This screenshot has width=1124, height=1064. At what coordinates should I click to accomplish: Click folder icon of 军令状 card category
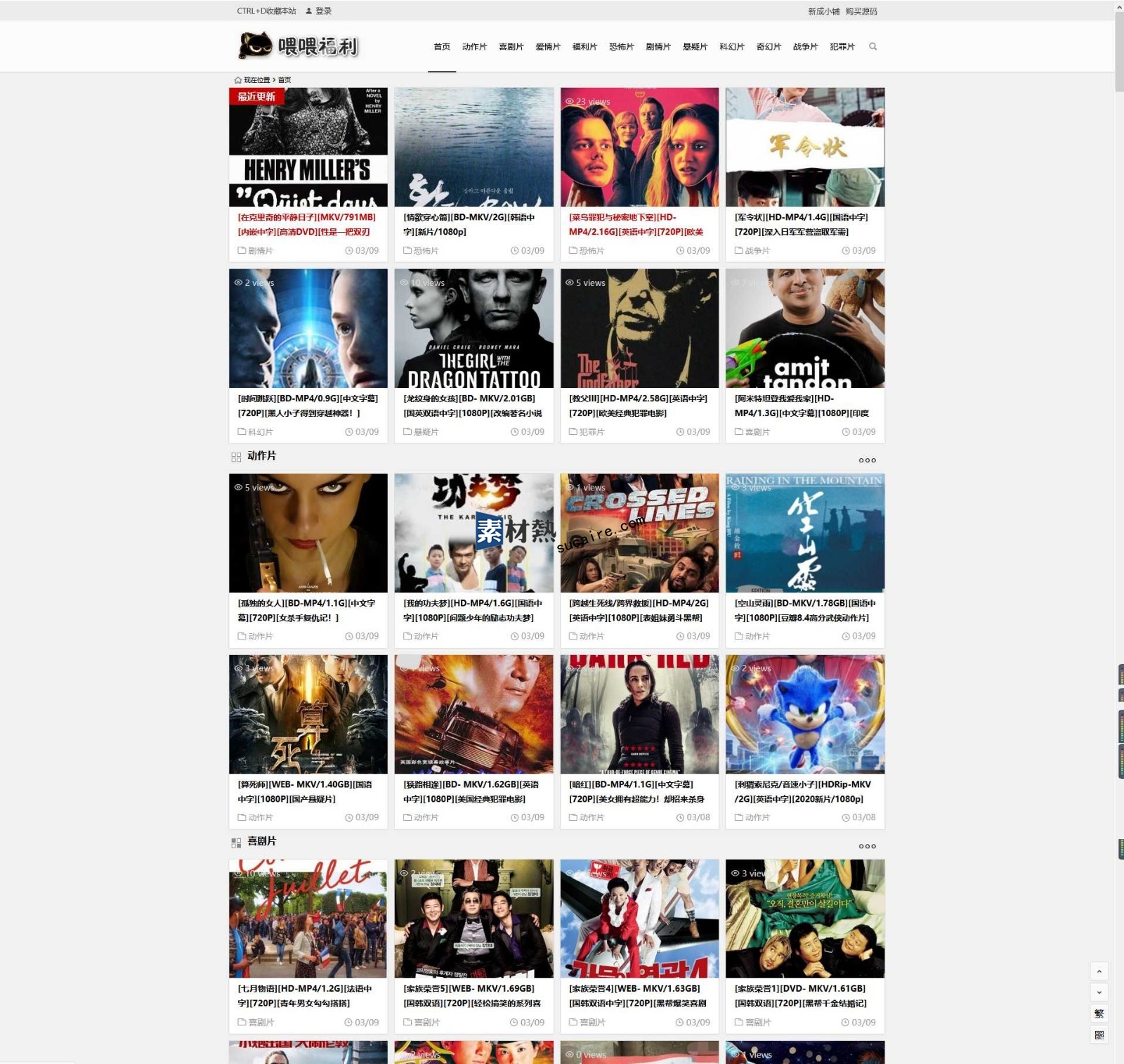(738, 250)
